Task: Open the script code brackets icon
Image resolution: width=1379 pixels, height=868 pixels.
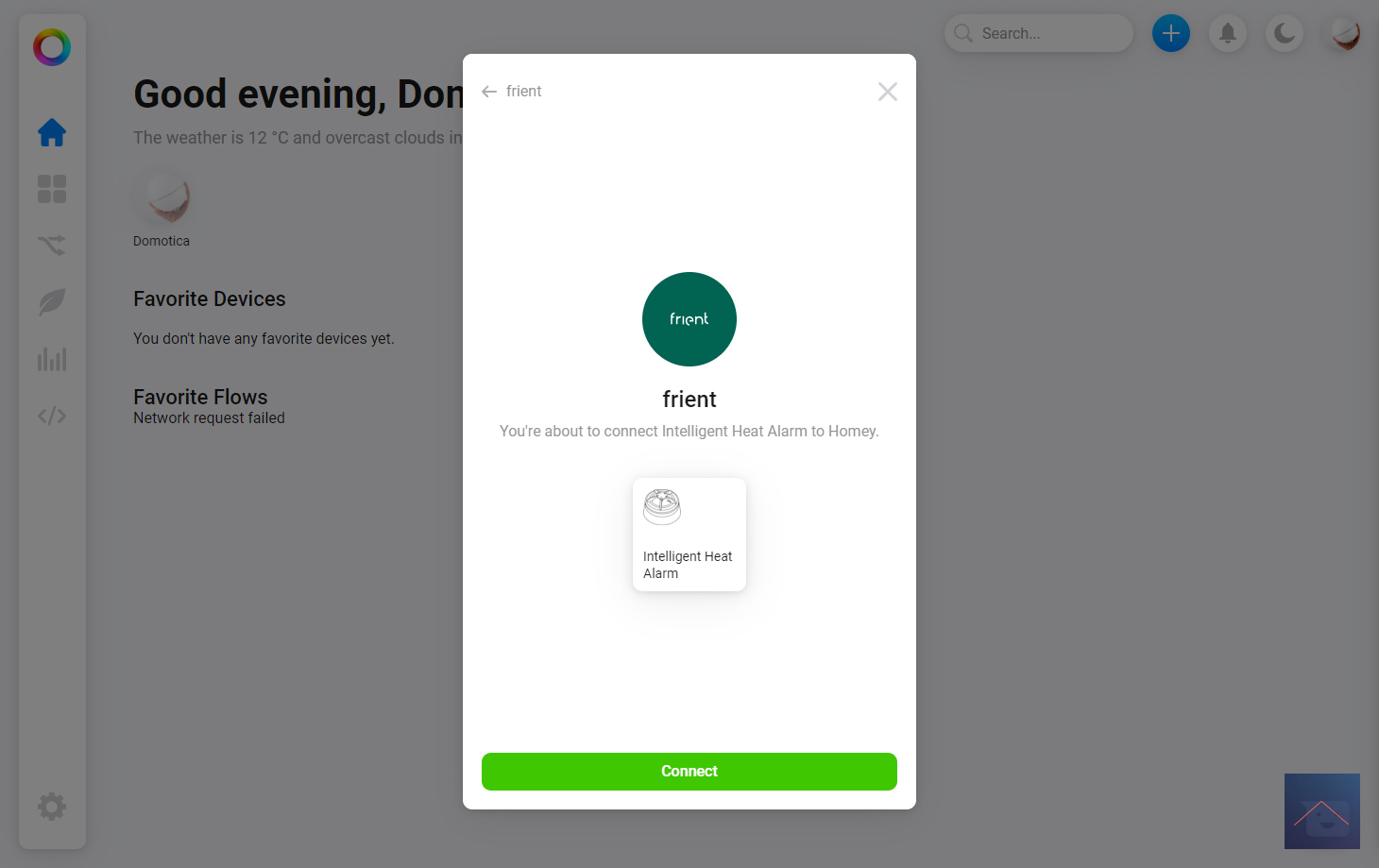Action: 52,416
